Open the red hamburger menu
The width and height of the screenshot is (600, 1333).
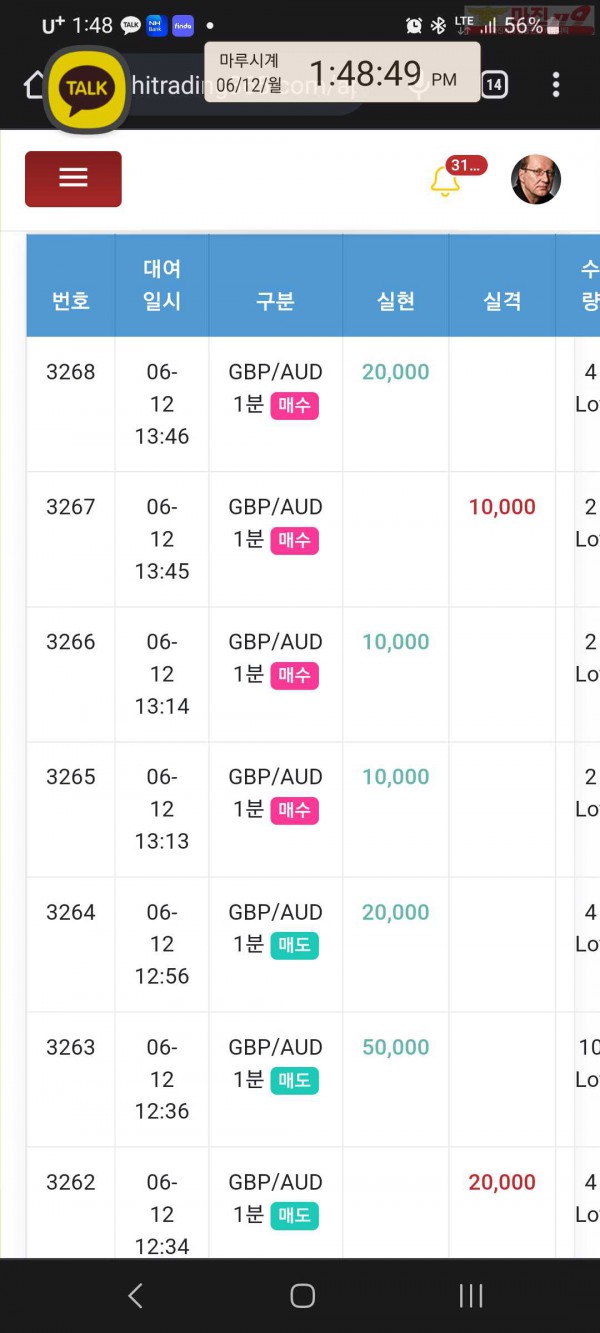pyautogui.click(x=73, y=179)
